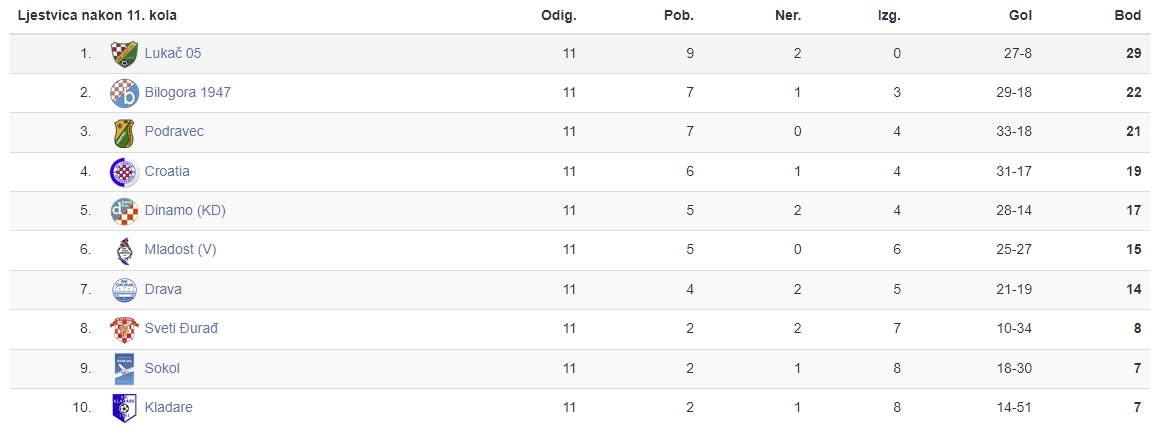Image resolution: width=1160 pixels, height=435 pixels.
Task: Open the Podravec team link
Action: [175, 132]
